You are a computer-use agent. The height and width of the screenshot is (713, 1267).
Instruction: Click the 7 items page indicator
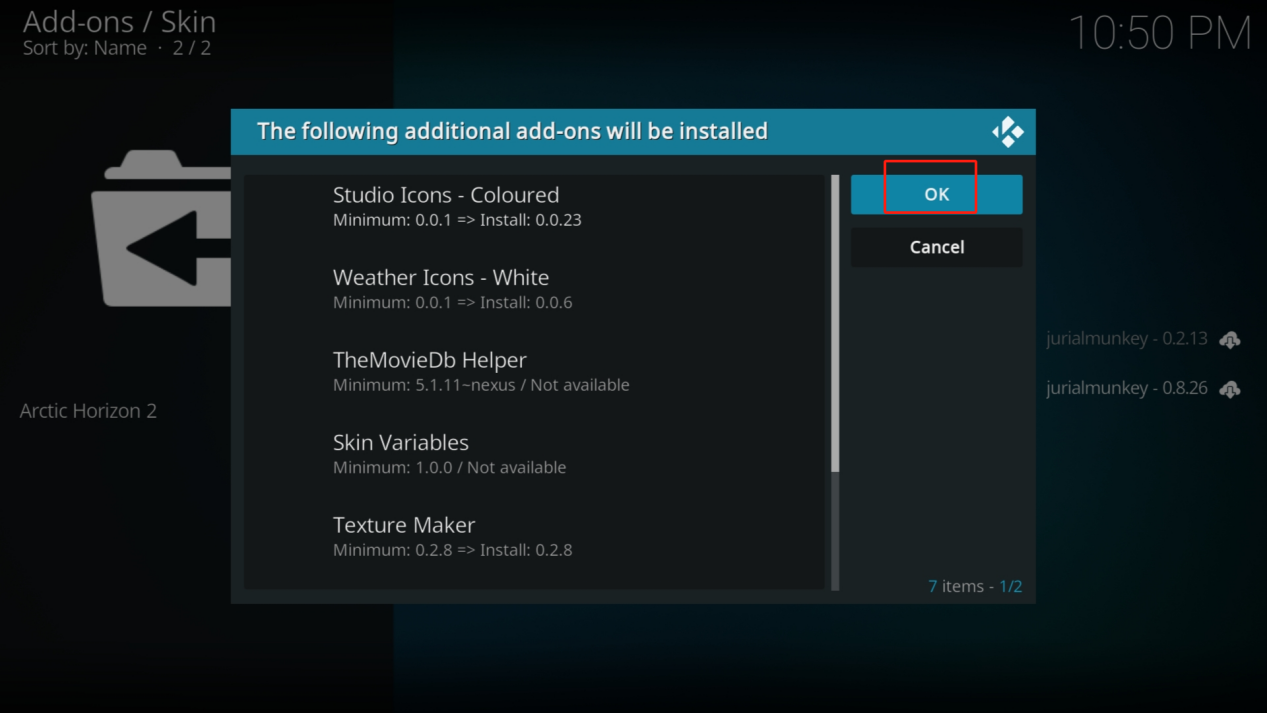[x=974, y=586]
